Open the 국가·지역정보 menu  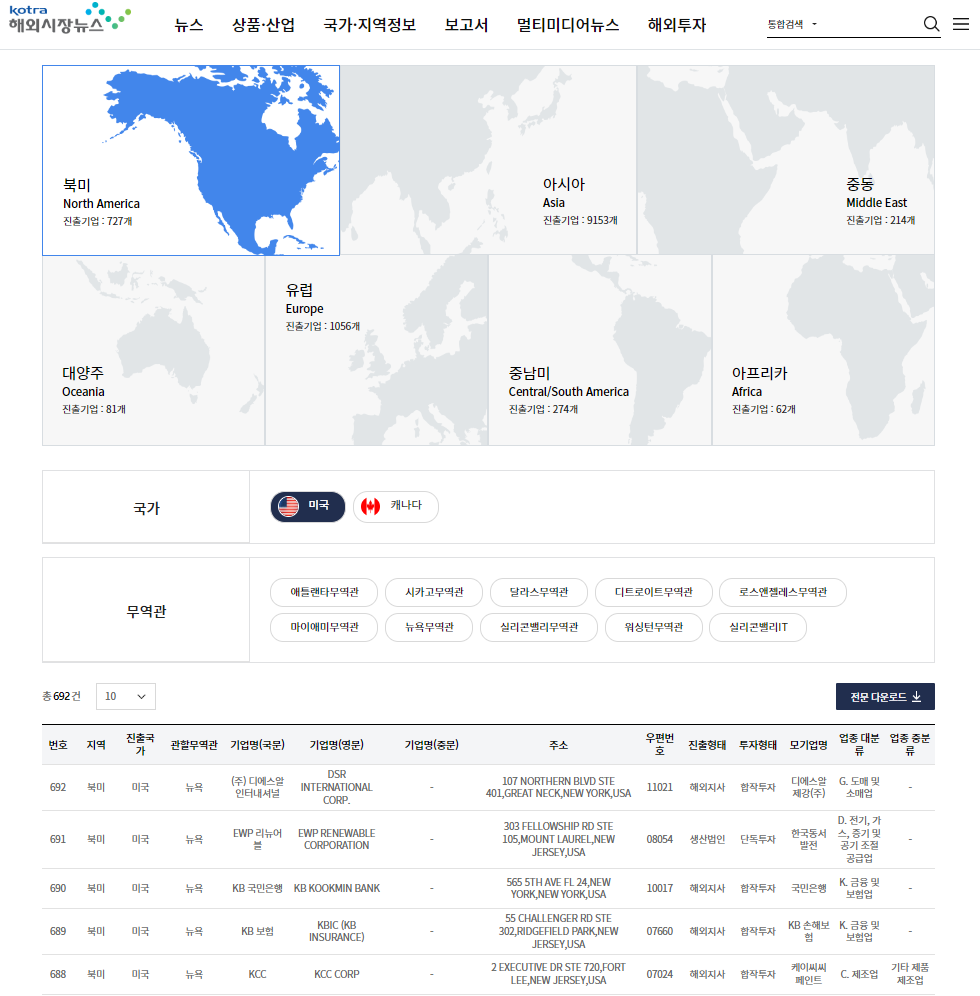[370, 25]
